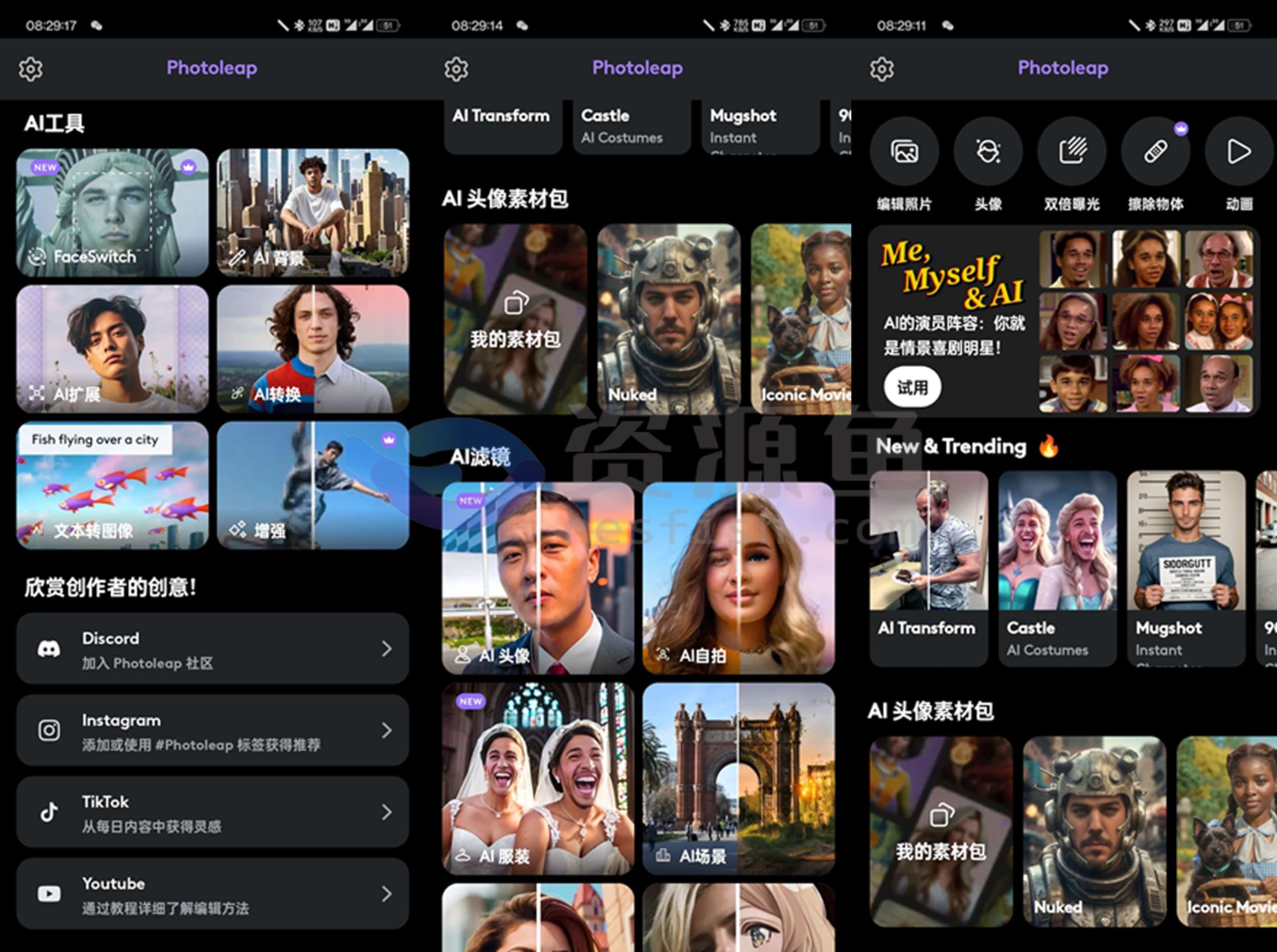Image resolution: width=1277 pixels, height=952 pixels.
Task: Click the hanger icon beside AI 服装
Action: [x=462, y=856]
